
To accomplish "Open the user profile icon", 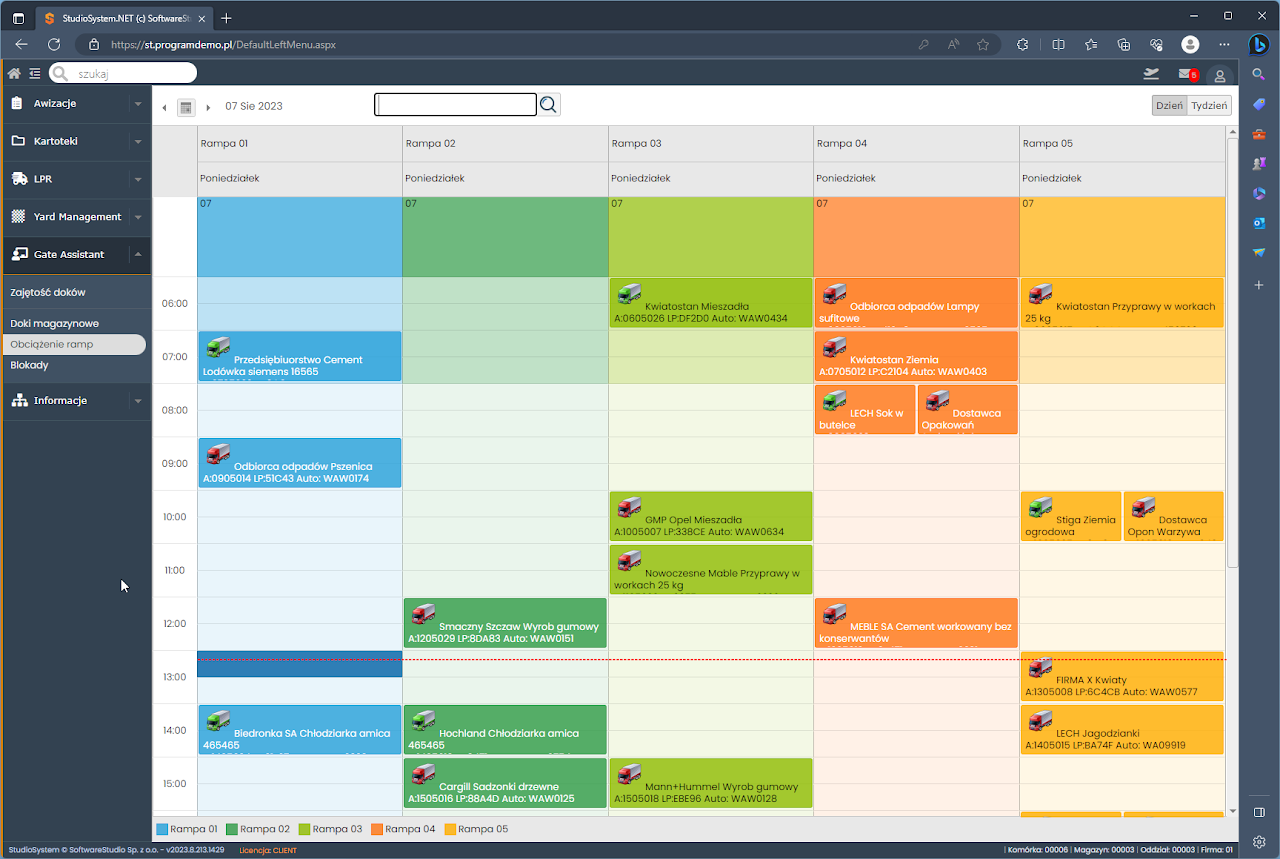I will tap(1219, 75).
